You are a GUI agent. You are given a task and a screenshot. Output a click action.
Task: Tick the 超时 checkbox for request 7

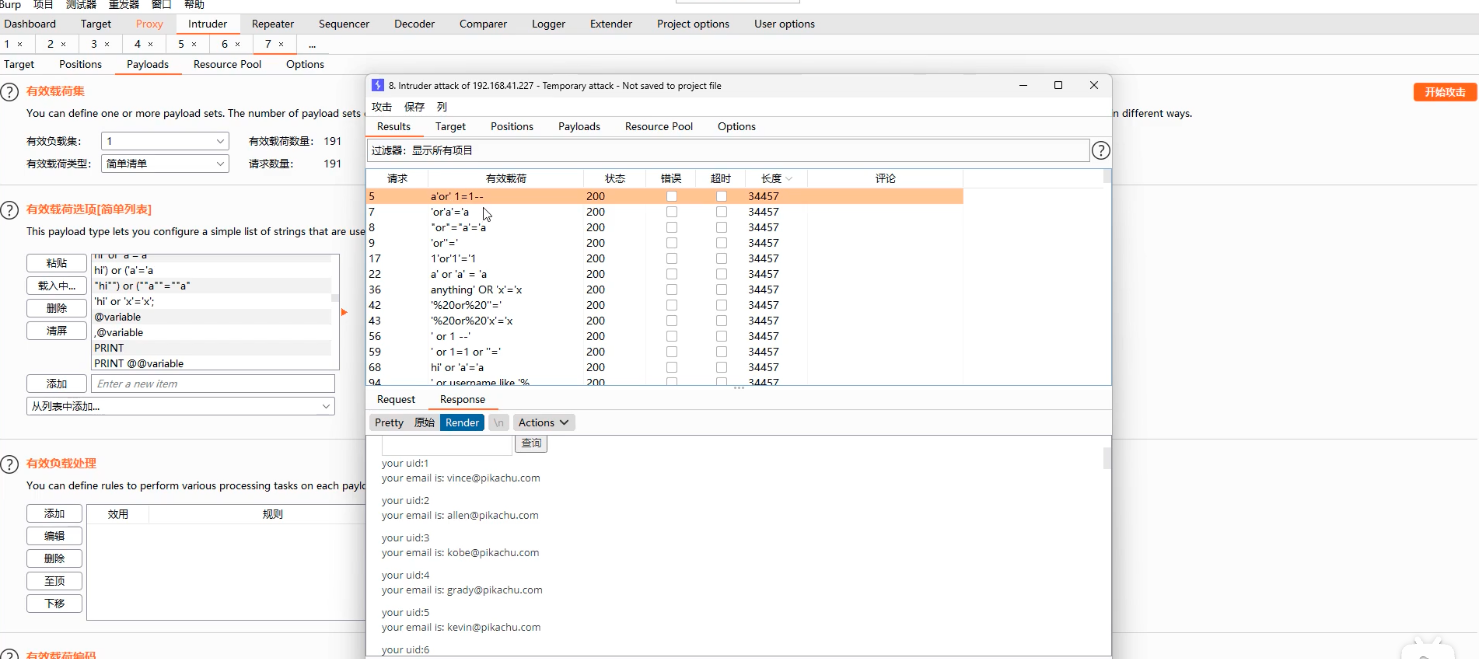721,212
